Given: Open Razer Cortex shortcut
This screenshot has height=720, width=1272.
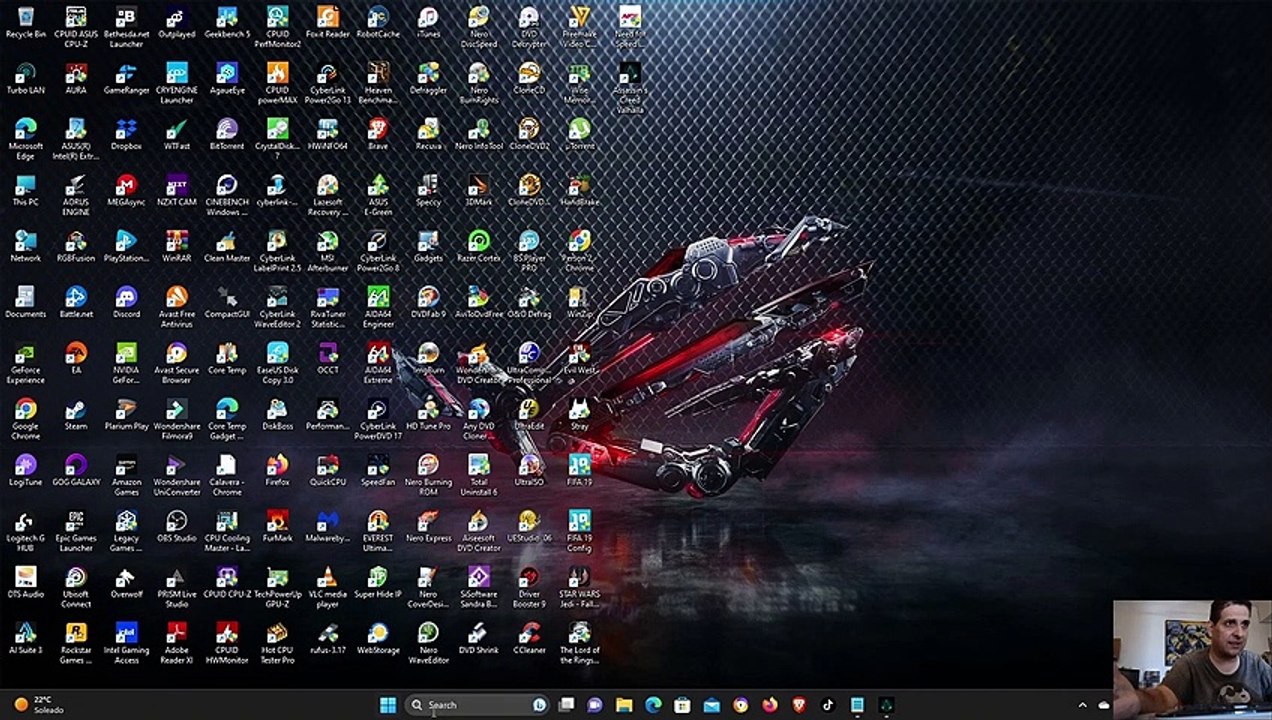Looking at the screenshot, I should 479,247.
